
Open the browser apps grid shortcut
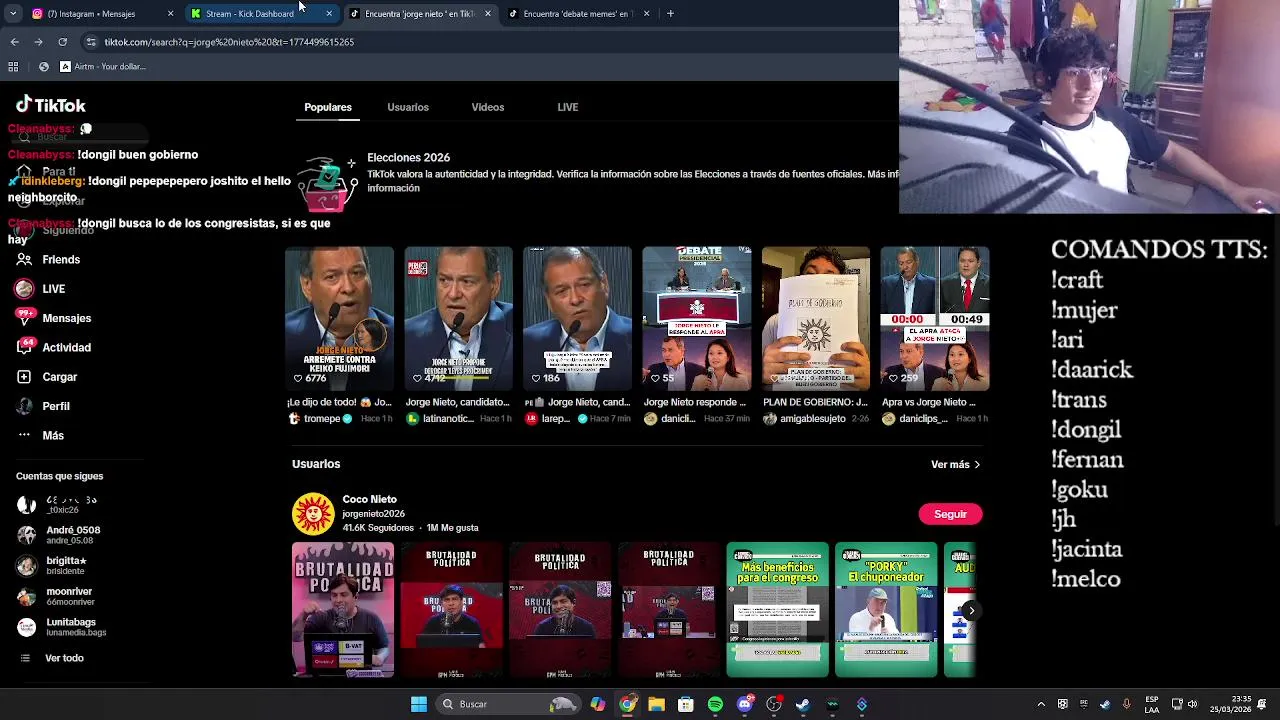(x=13, y=67)
